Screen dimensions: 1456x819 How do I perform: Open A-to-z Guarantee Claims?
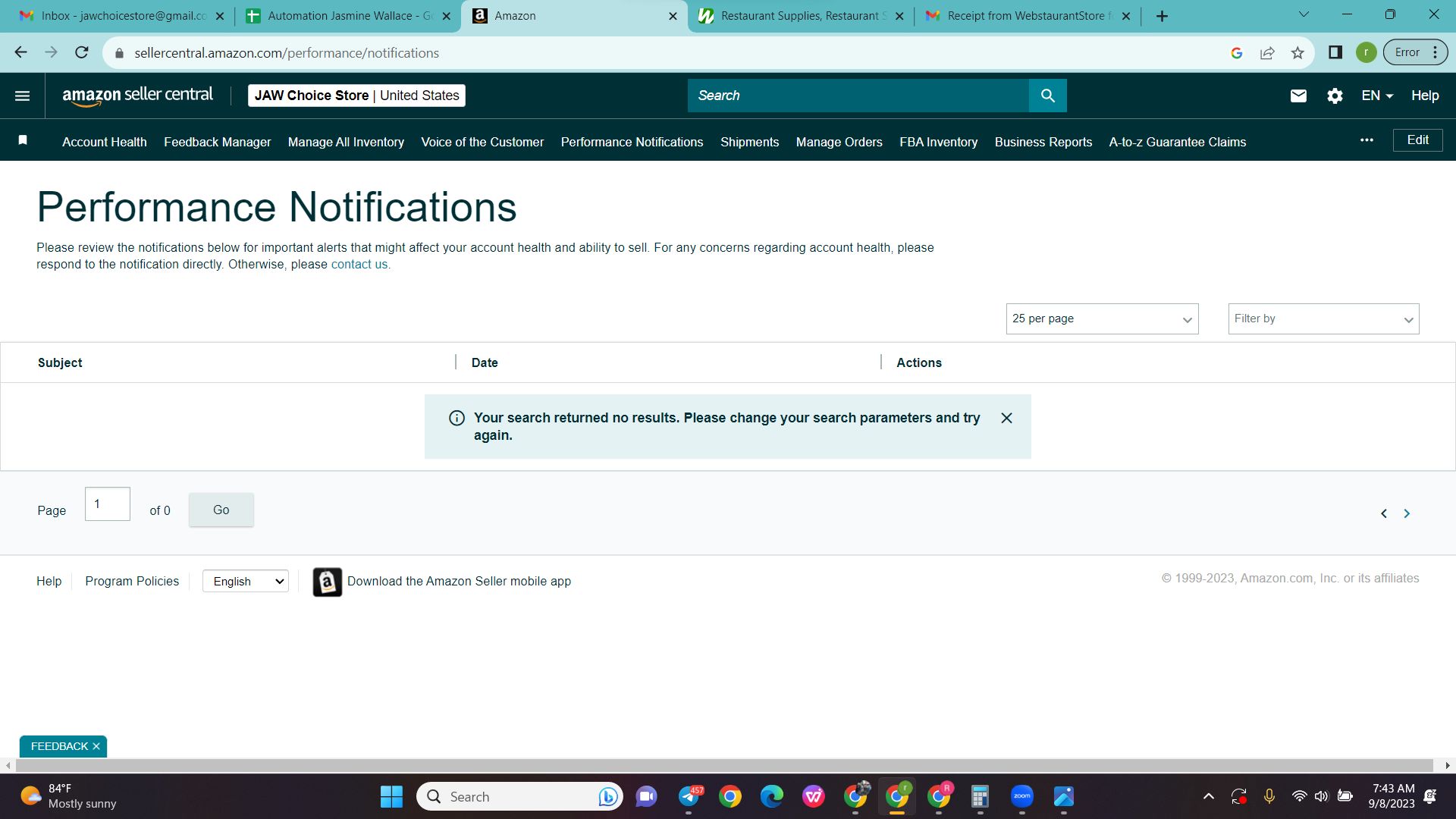click(x=1178, y=142)
